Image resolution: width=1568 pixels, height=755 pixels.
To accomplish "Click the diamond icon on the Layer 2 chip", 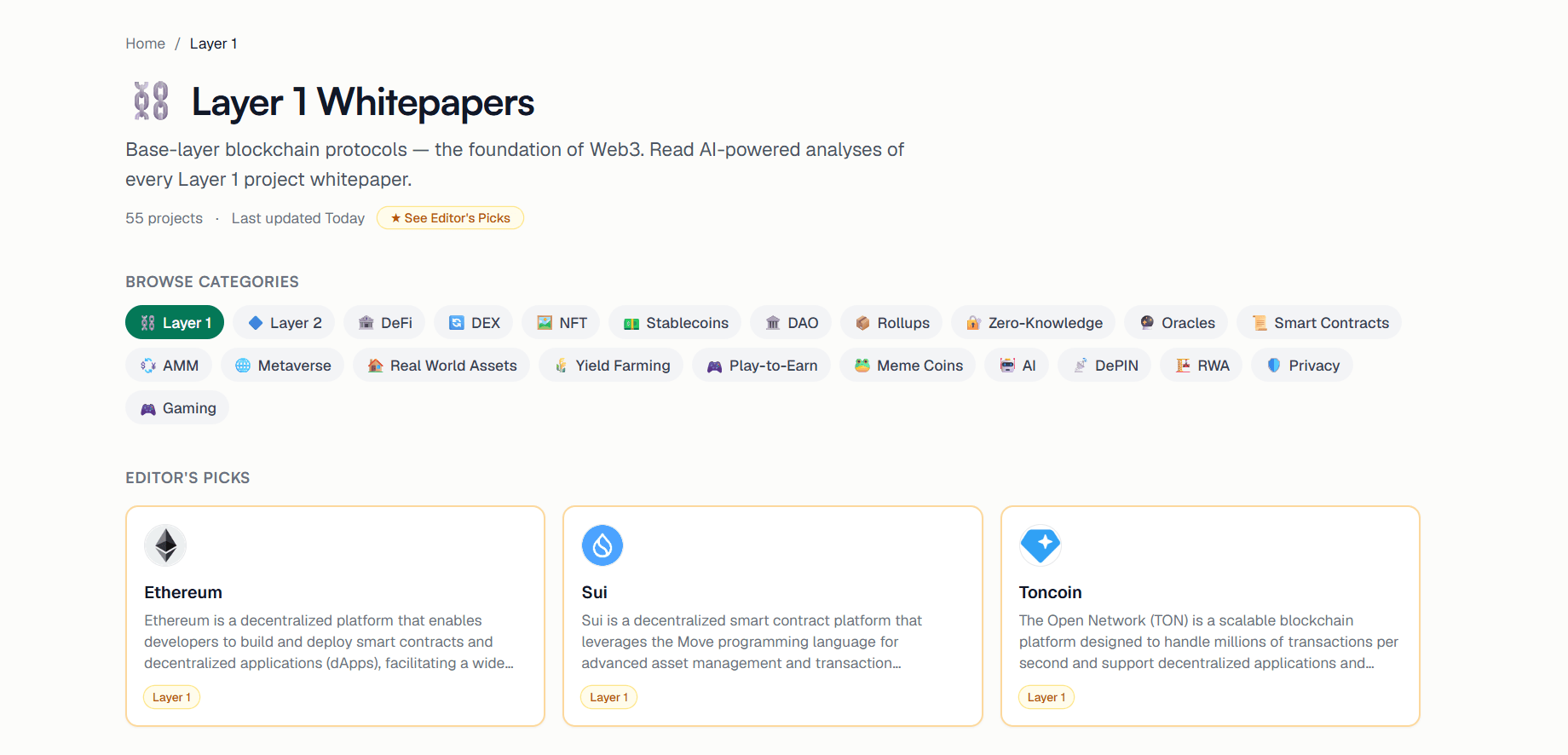I will [x=256, y=323].
